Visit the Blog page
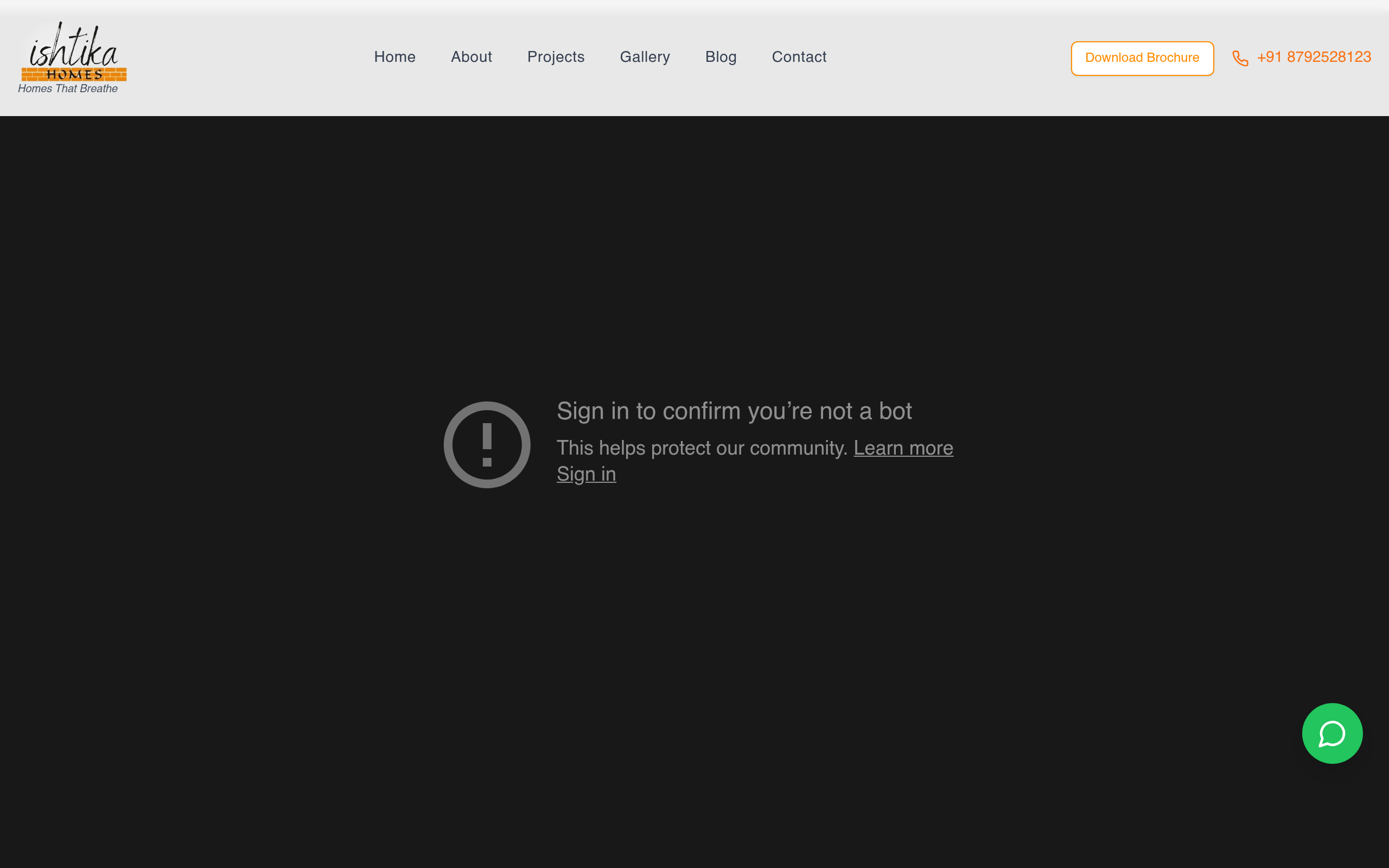The image size is (1389, 868). (x=721, y=57)
